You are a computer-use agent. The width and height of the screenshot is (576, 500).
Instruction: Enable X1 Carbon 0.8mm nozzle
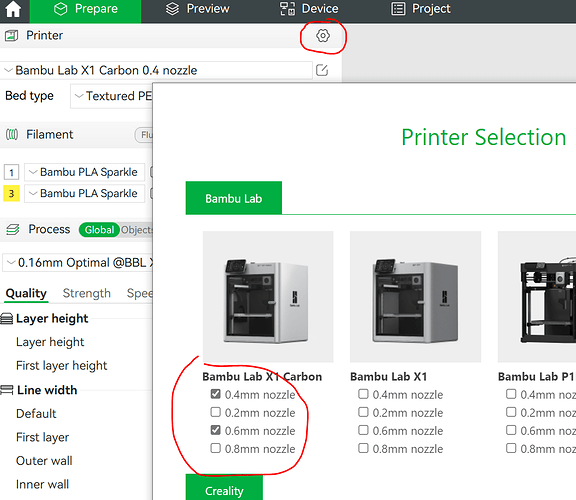pos(216,448)
